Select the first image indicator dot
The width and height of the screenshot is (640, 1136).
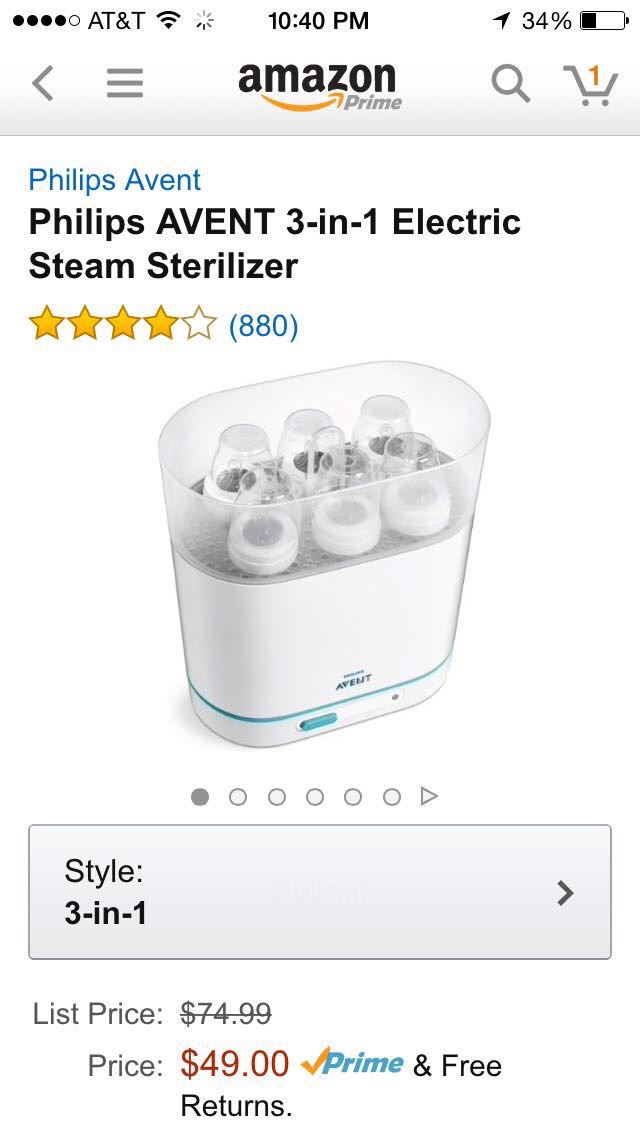[x=200, y=797]
